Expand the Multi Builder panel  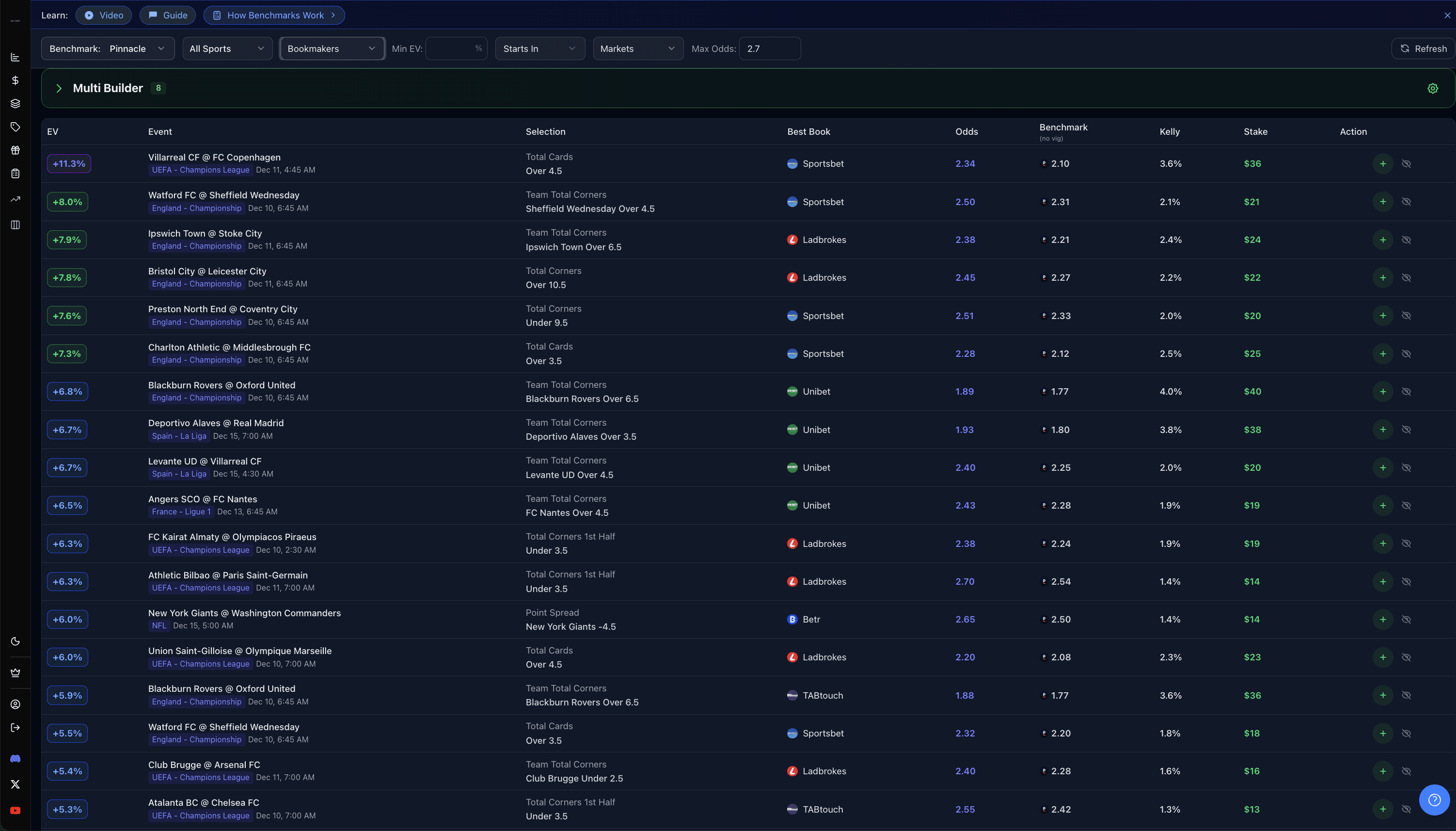[59, 88]
